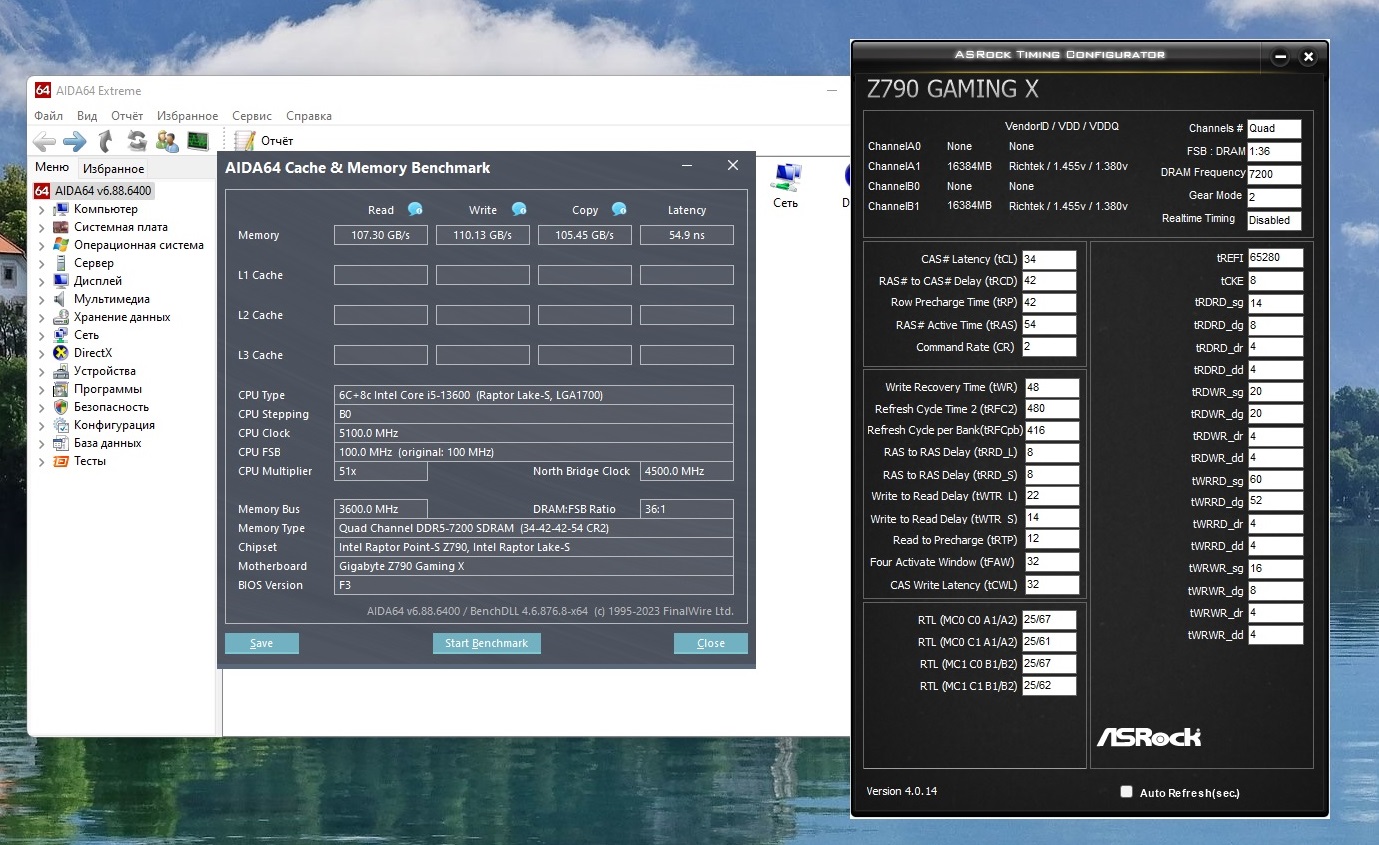Go up one level using the toolbar arrow
The image size is (1379, 845).
106,141
